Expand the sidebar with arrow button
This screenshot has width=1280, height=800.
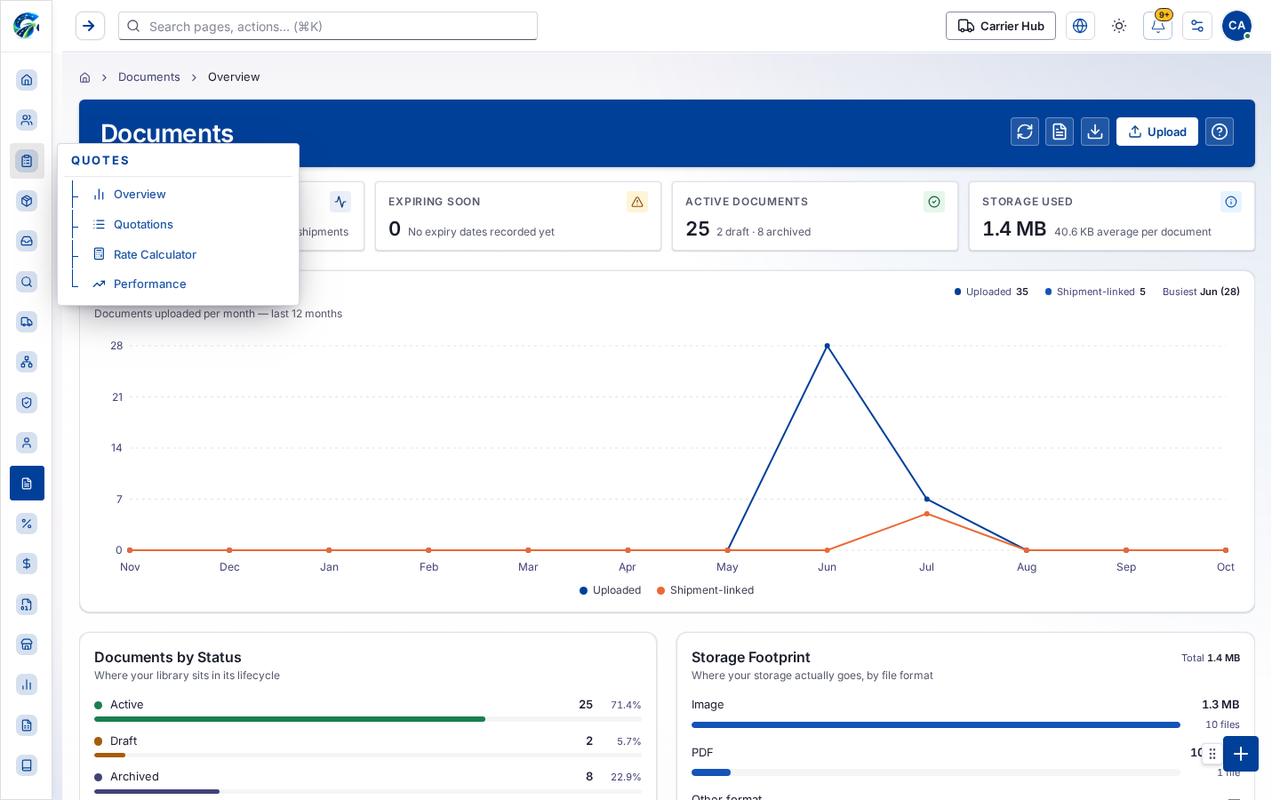click(x=90, y=26)
